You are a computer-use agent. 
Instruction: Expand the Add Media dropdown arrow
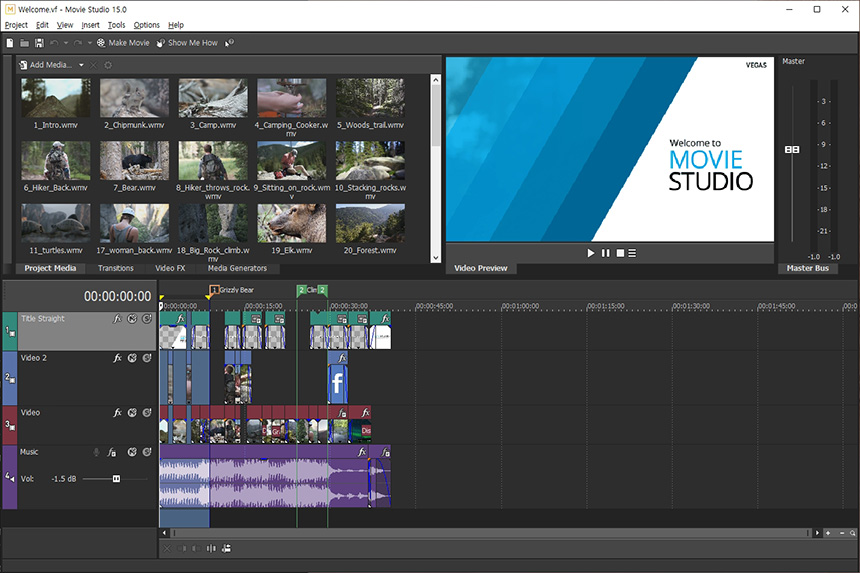pyautogui.click(x=82, y=65)
